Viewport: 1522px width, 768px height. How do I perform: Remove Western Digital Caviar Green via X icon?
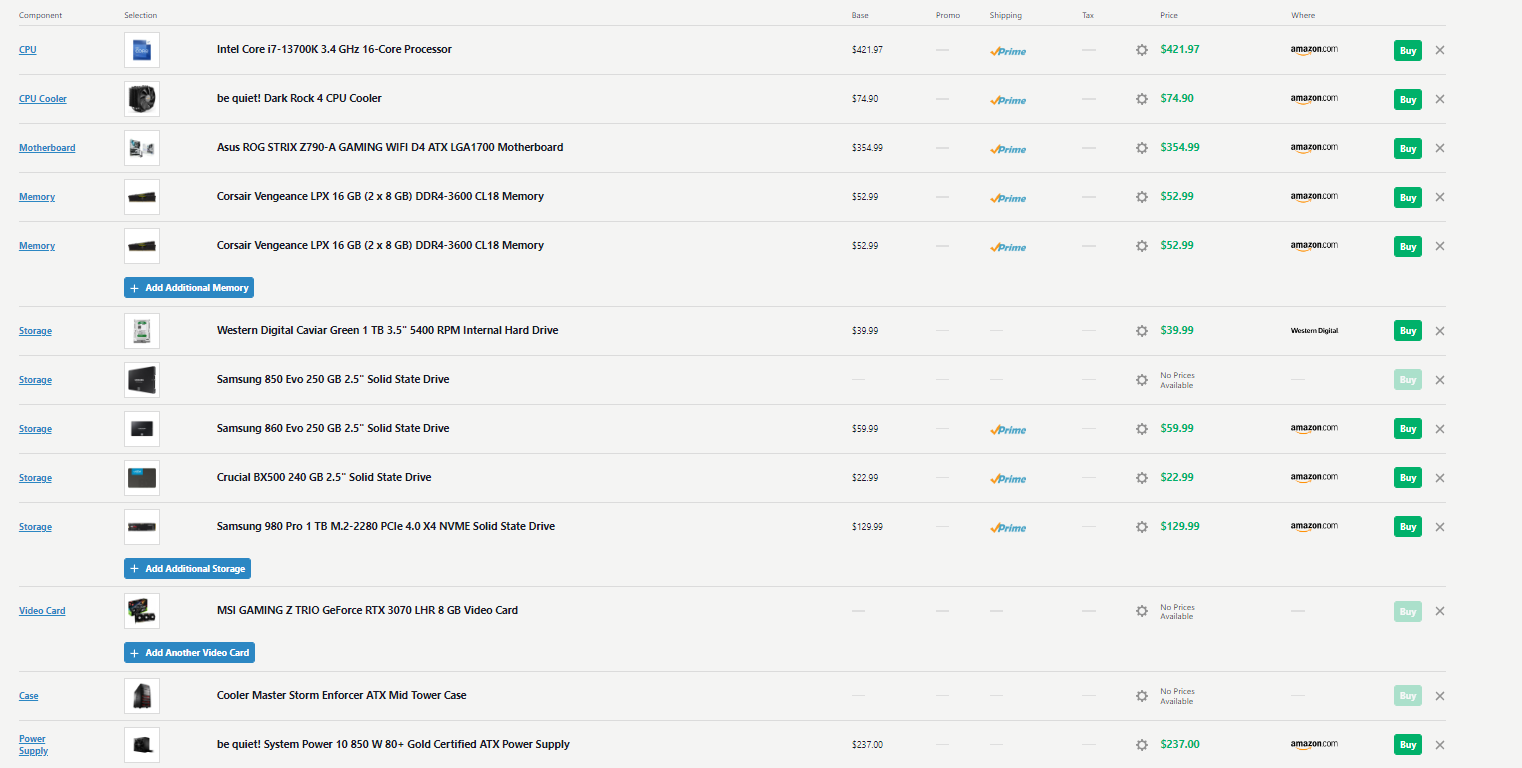[x=1440, y=331]
